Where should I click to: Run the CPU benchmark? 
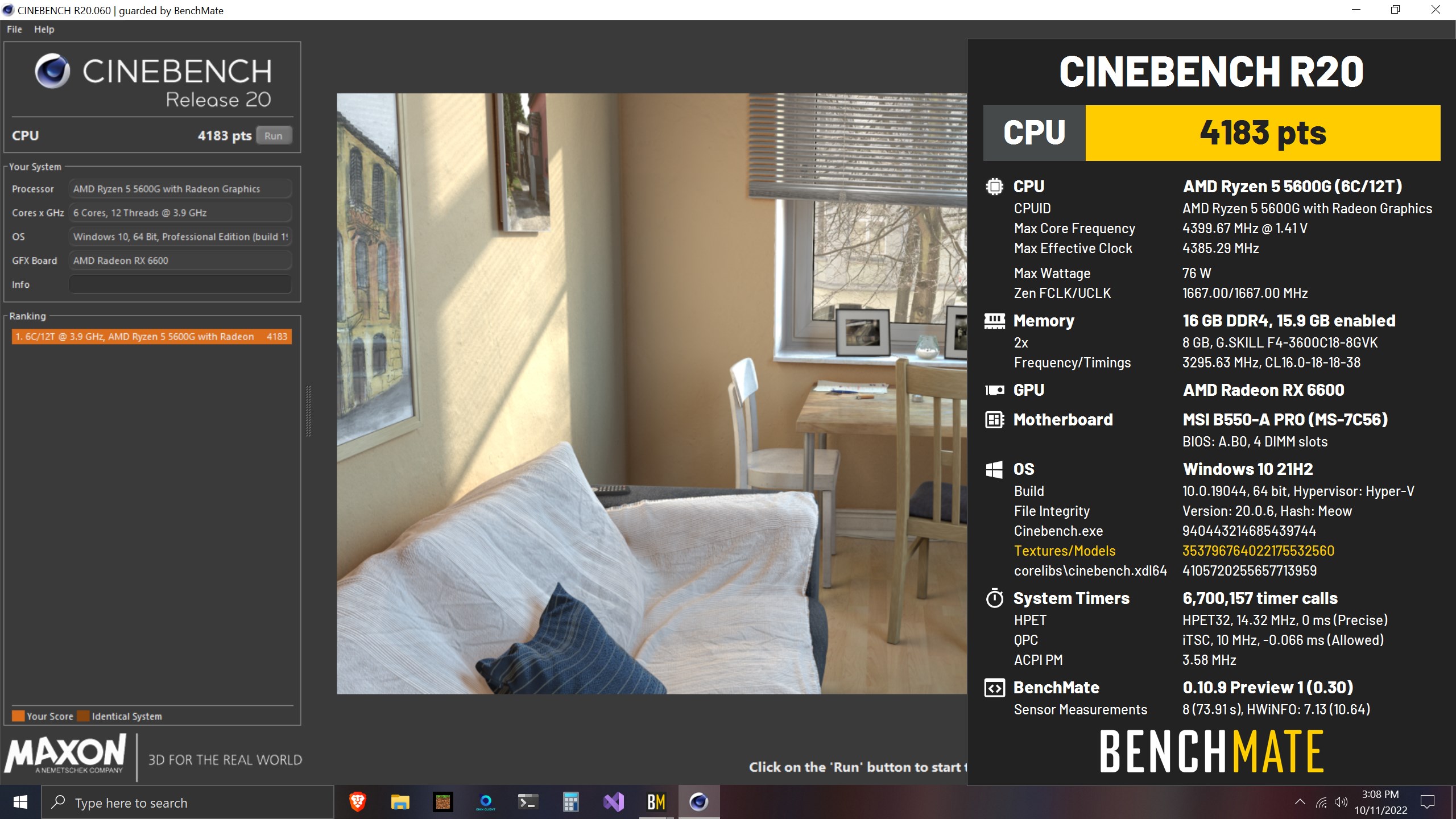[274, 136]
